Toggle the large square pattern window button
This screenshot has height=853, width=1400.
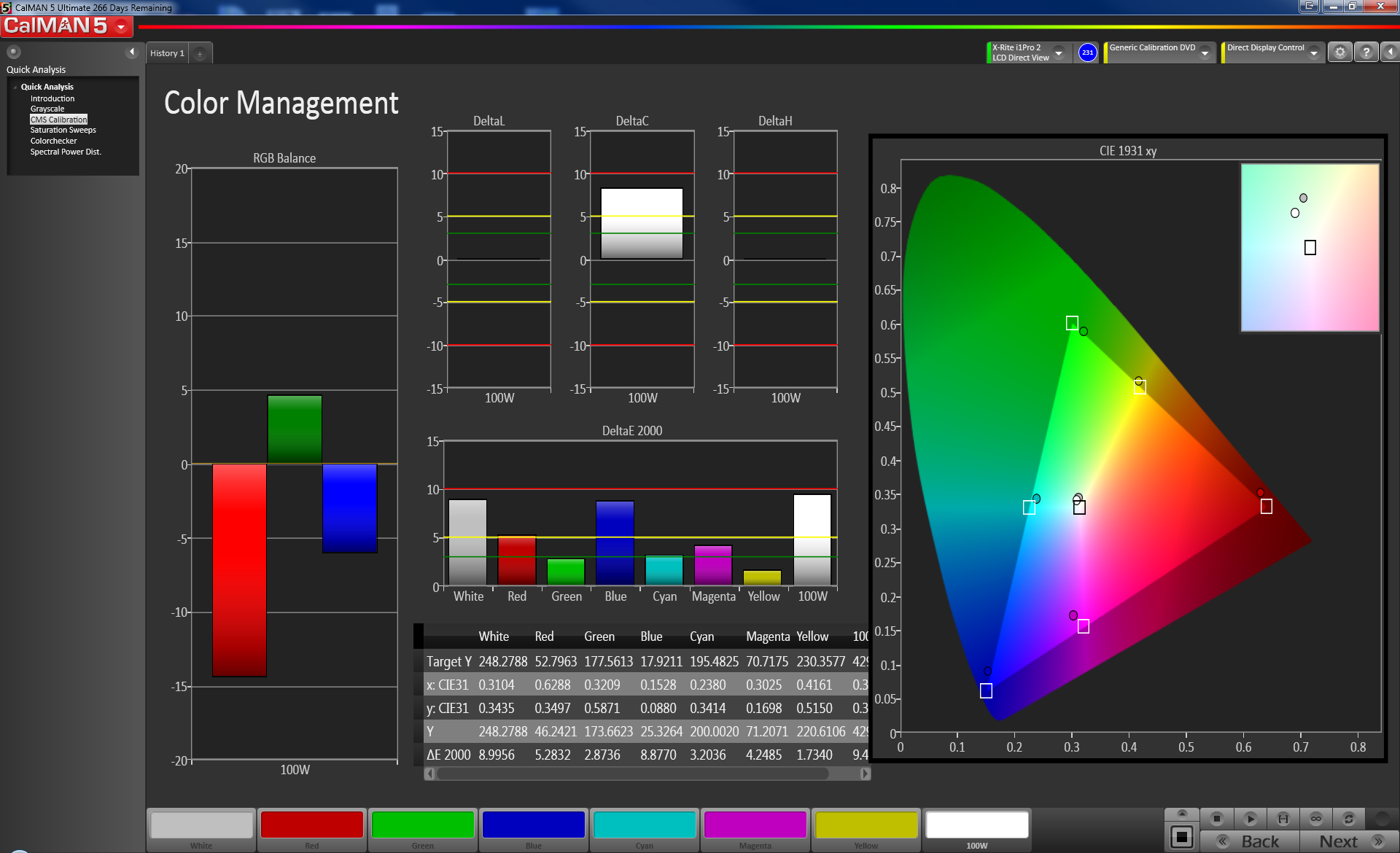click(1182, 837)
